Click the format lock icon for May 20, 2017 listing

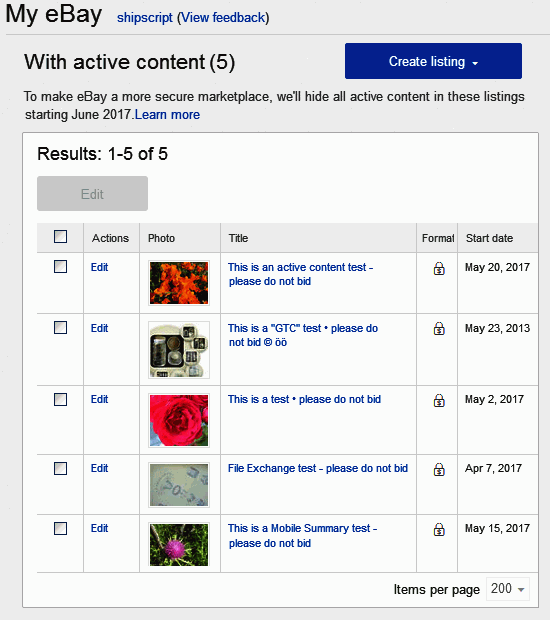(x=439, y=268)
